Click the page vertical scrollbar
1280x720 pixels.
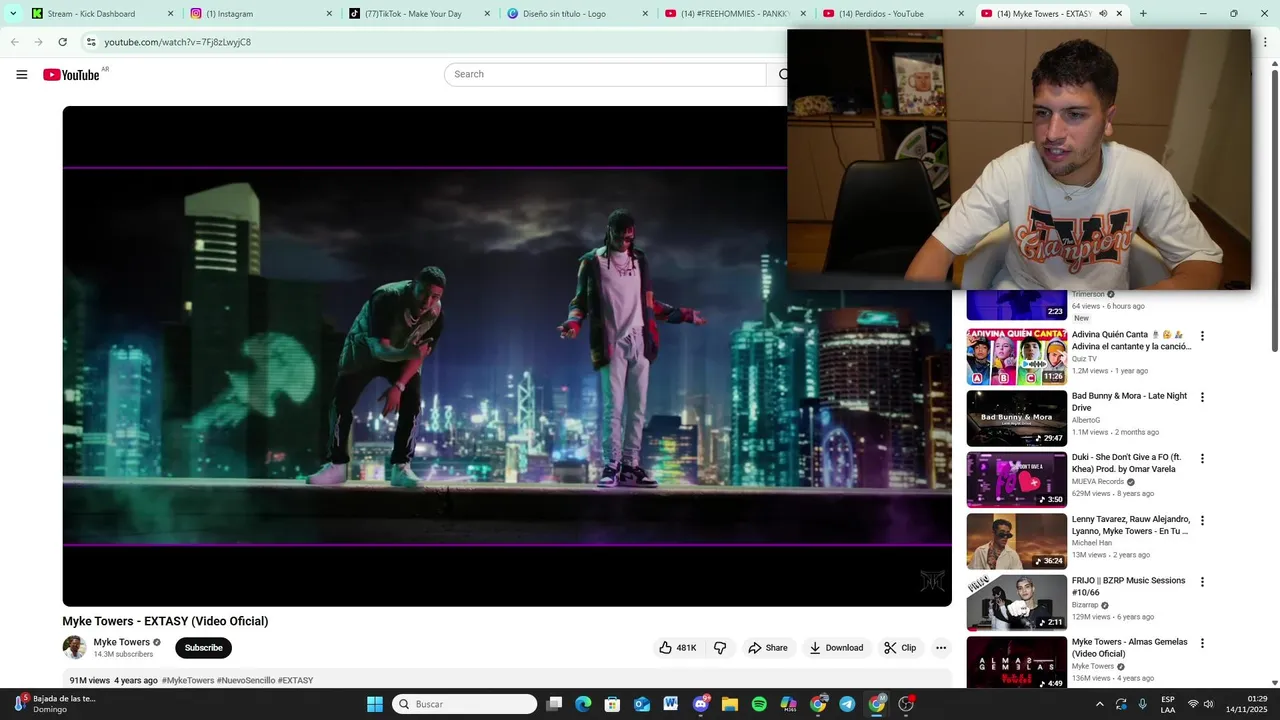click(1274, 210)
